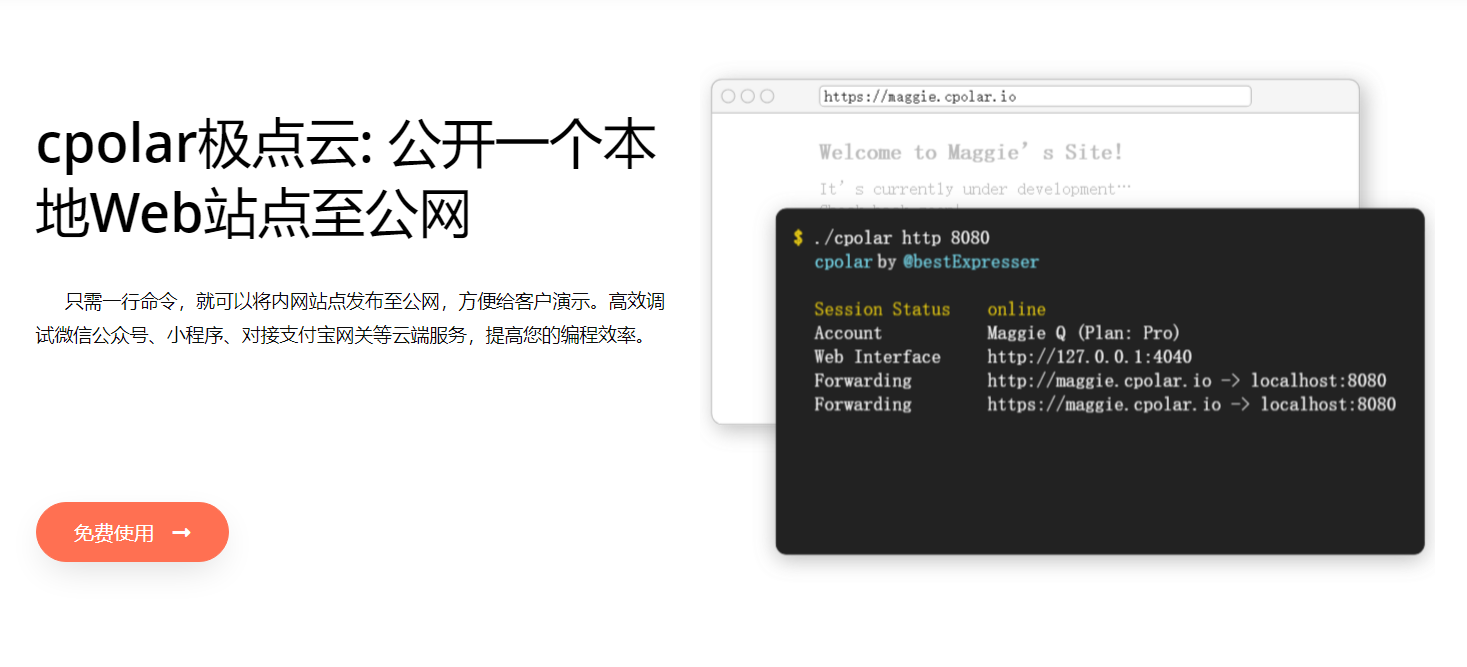Click https://maggie.cpolar.io -> localhost:8080 forwarding line
Image resolution: width=1467 pixels, height=667 pixels.
coord(1191,405)
